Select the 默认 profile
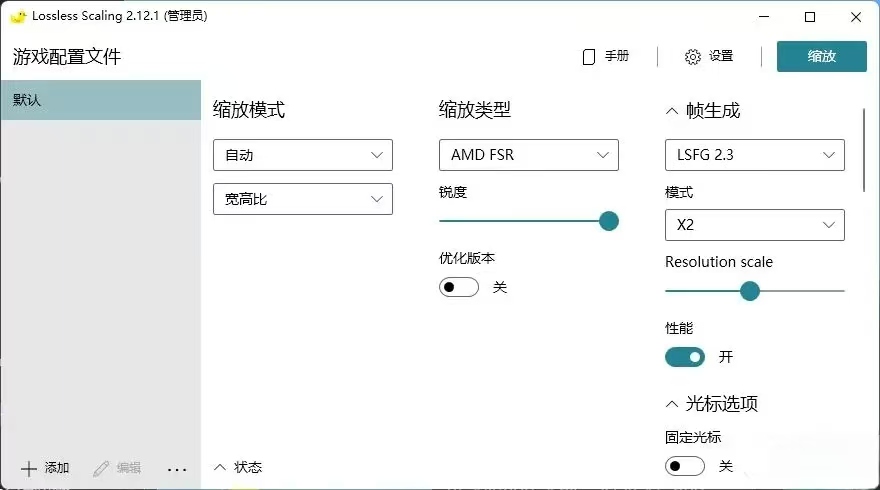The width and height of the screenshot is (880, 490). pos(100,100)
